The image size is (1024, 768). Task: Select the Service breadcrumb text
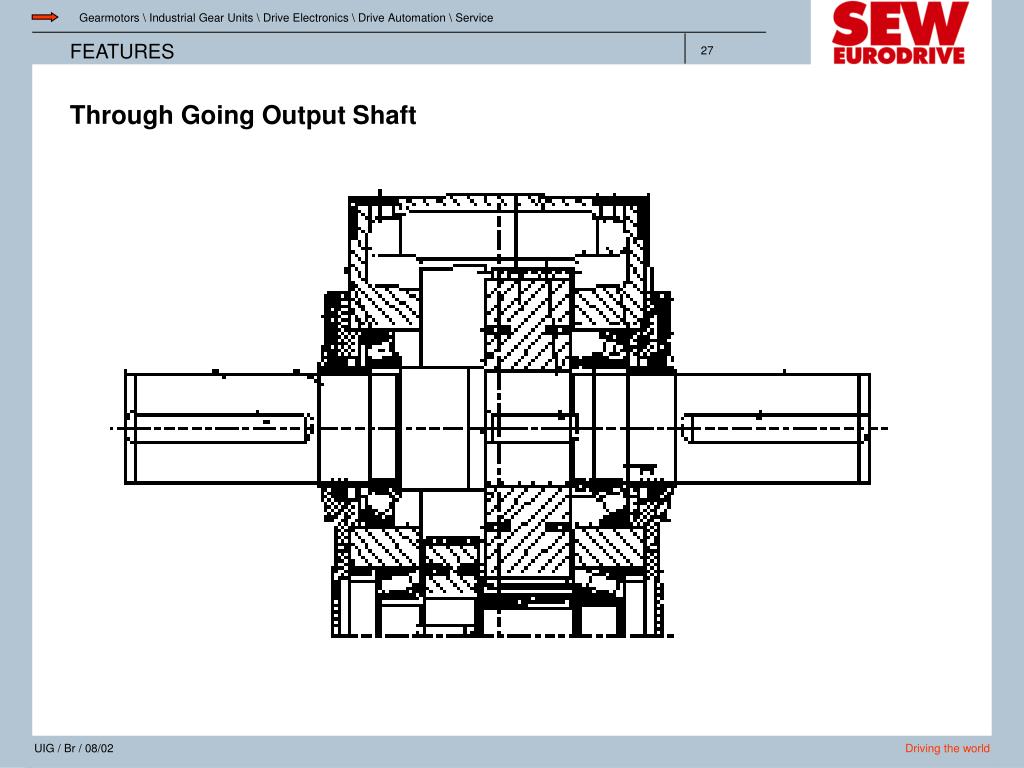[474, 18]
